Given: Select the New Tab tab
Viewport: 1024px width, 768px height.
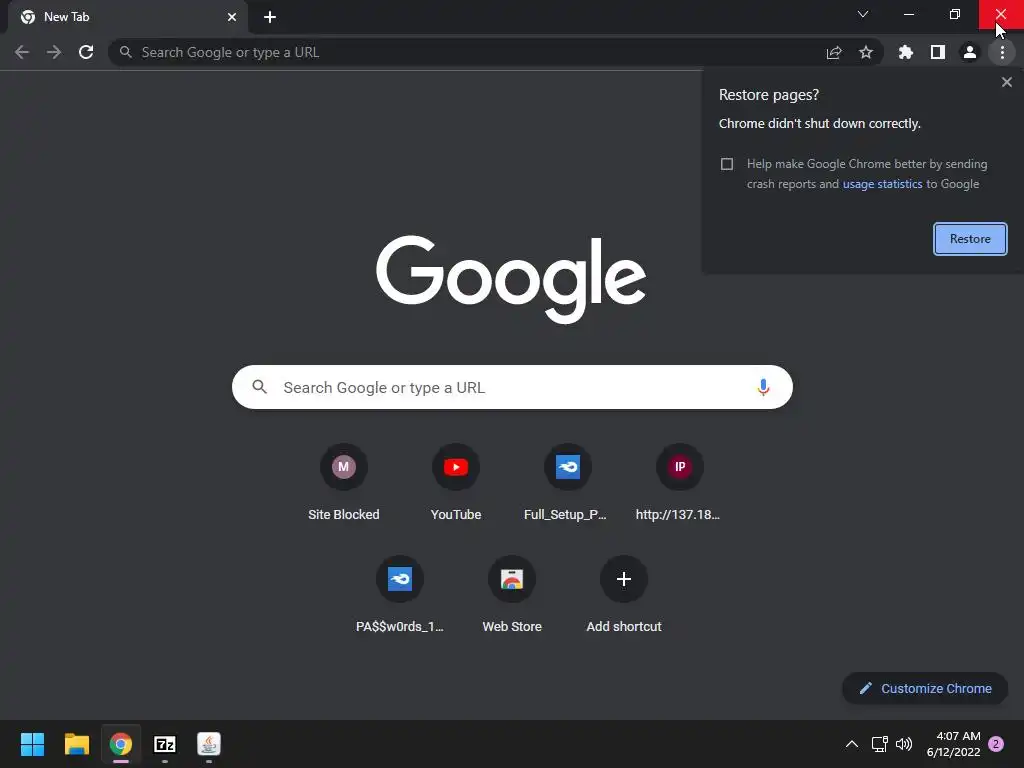Looking at the screenshot, I should pos(127,17).
